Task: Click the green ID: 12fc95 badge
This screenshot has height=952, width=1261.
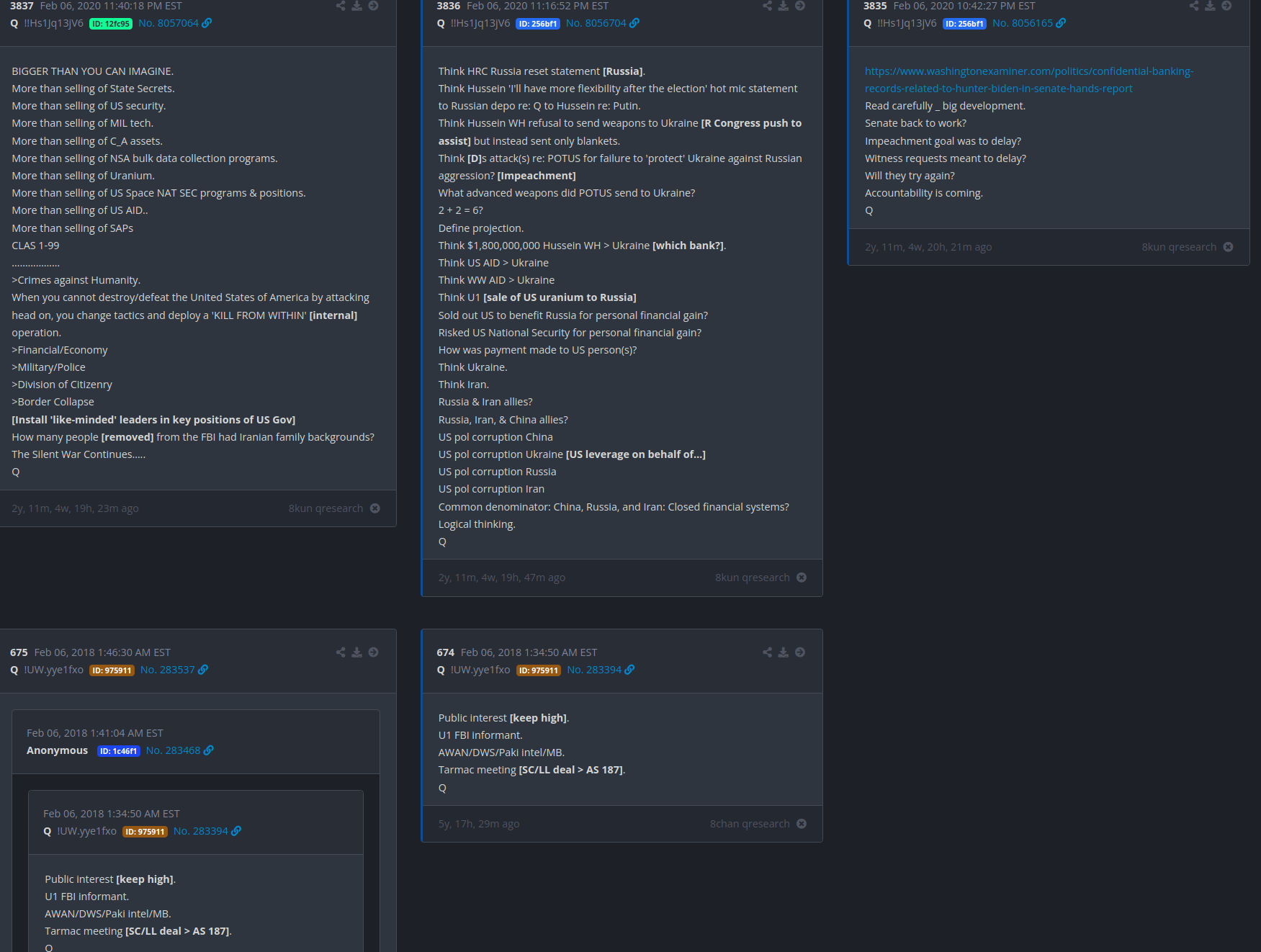Action: 111,24
